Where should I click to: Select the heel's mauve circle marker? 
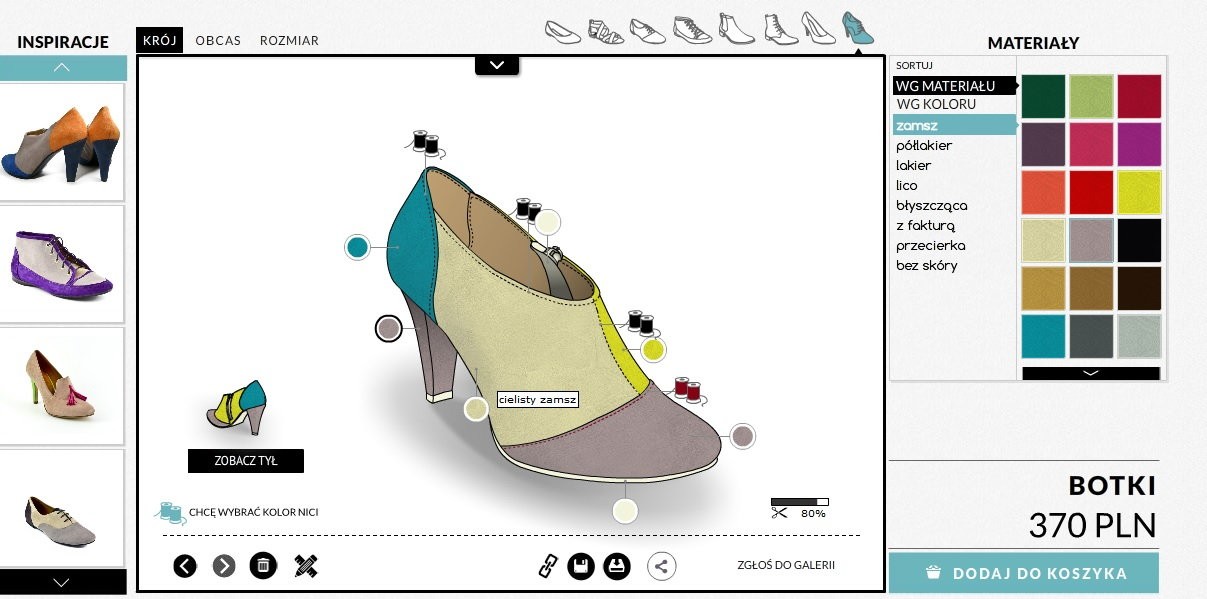pyautogui.click(x=388, y=328)
